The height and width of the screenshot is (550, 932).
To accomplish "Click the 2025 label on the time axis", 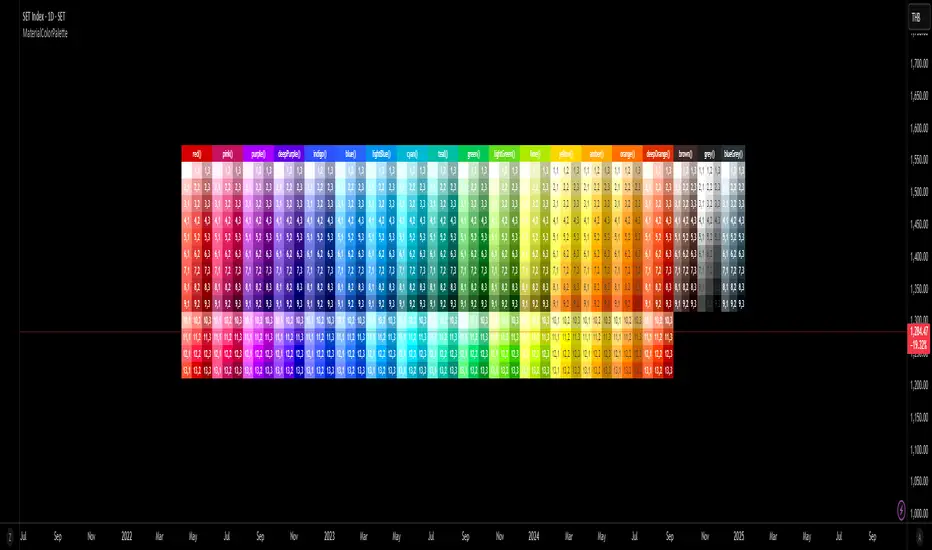I will (x=738, y=536).
